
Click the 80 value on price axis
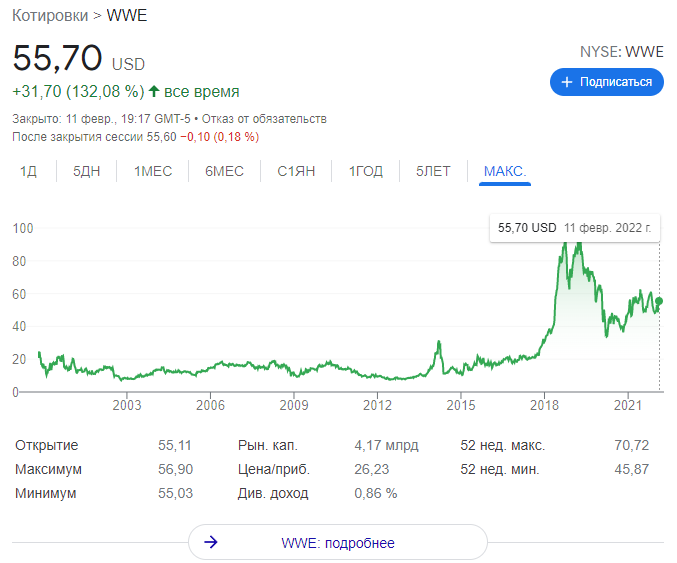point(19,261)
